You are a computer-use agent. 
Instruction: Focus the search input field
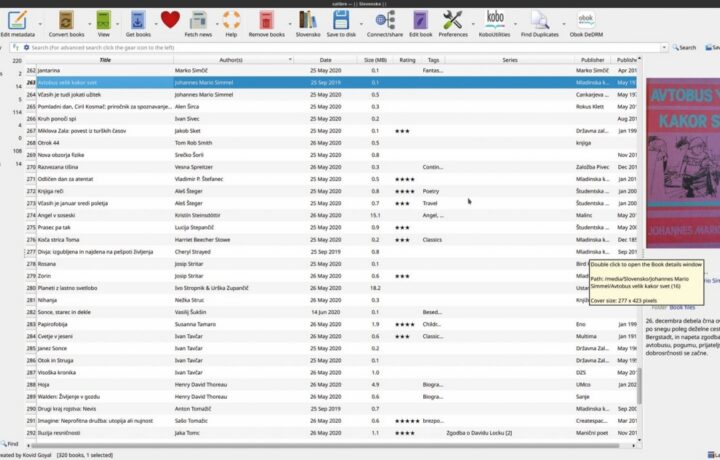point(344,48)
